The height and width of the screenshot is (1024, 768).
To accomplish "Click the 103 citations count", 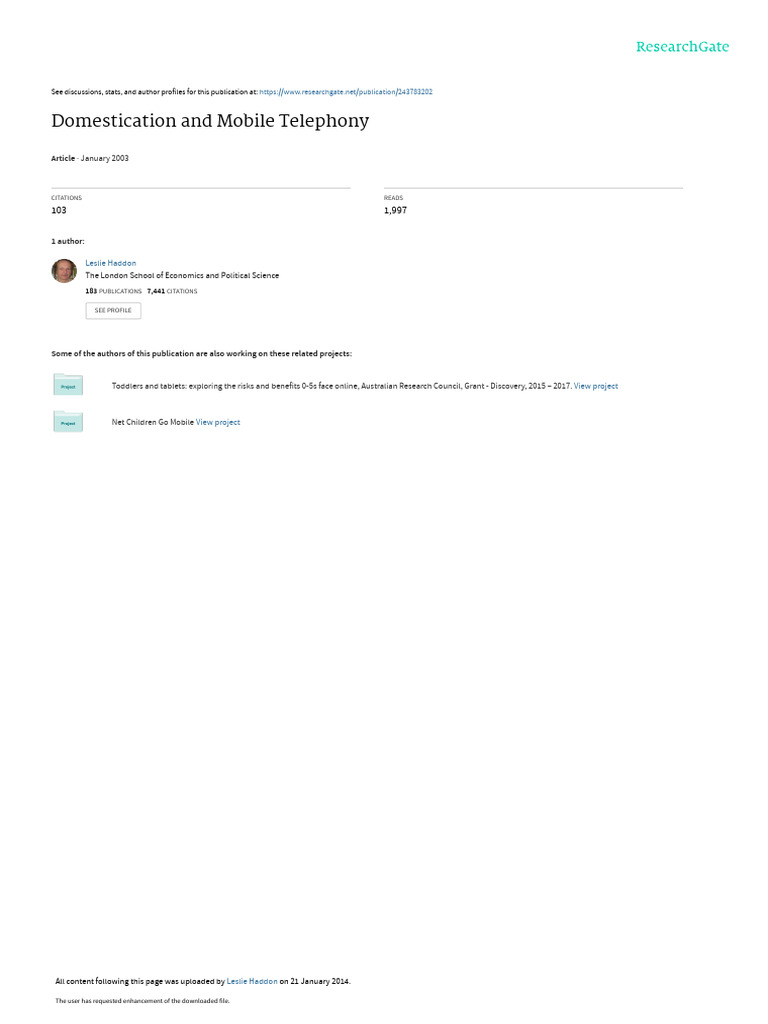I will point(59,210).
